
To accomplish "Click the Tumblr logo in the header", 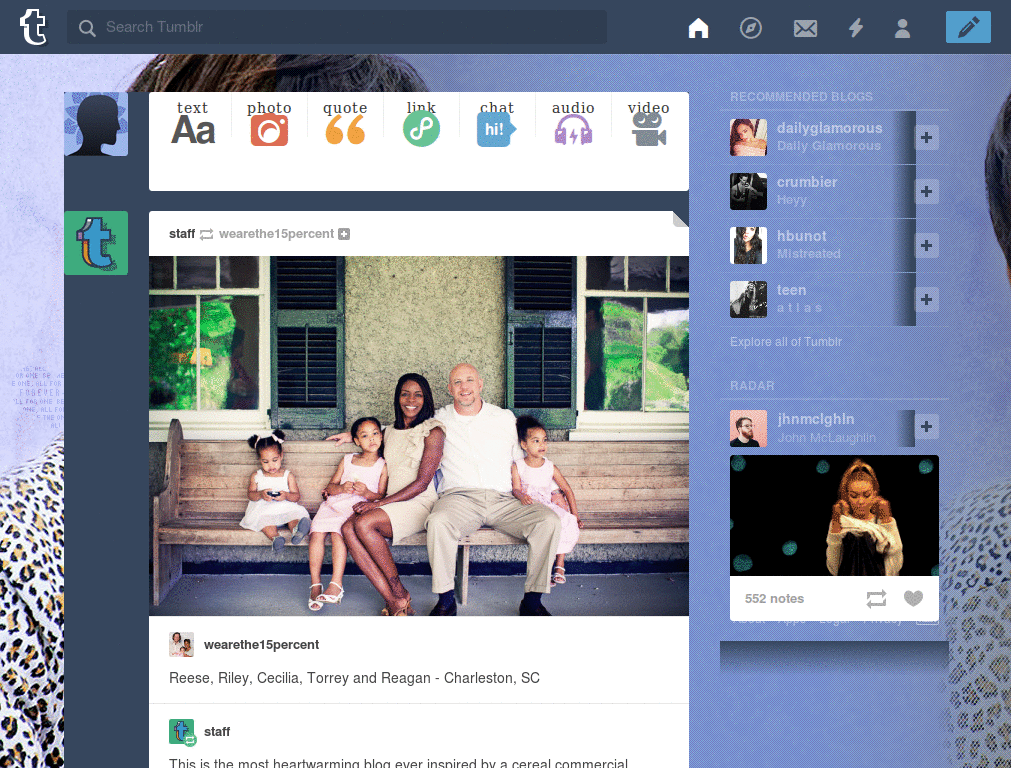I will pyautogui.click(x=33, y=27).
